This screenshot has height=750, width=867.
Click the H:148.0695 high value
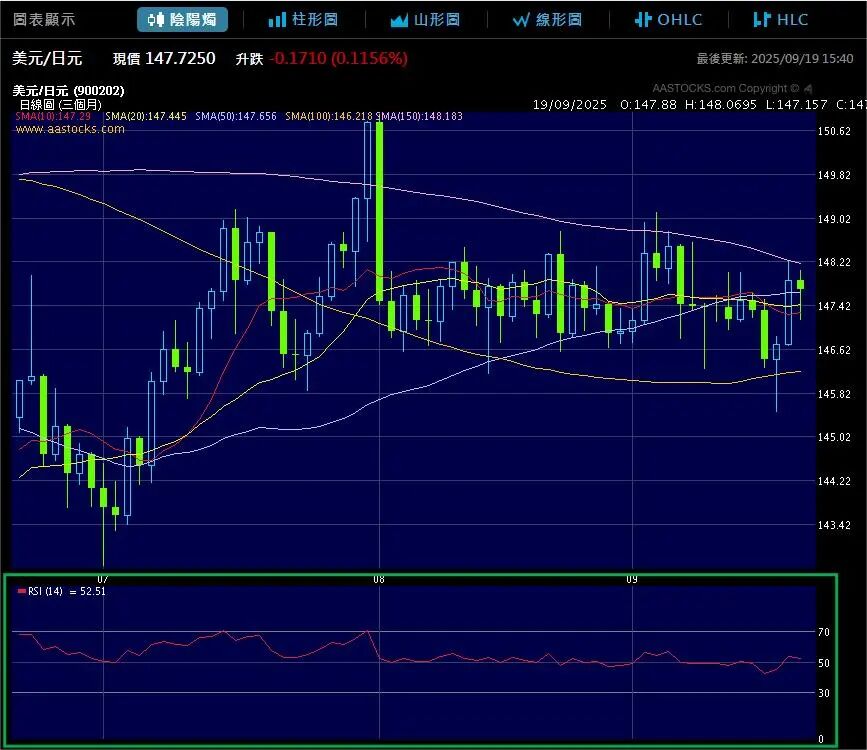pos(720,105)
